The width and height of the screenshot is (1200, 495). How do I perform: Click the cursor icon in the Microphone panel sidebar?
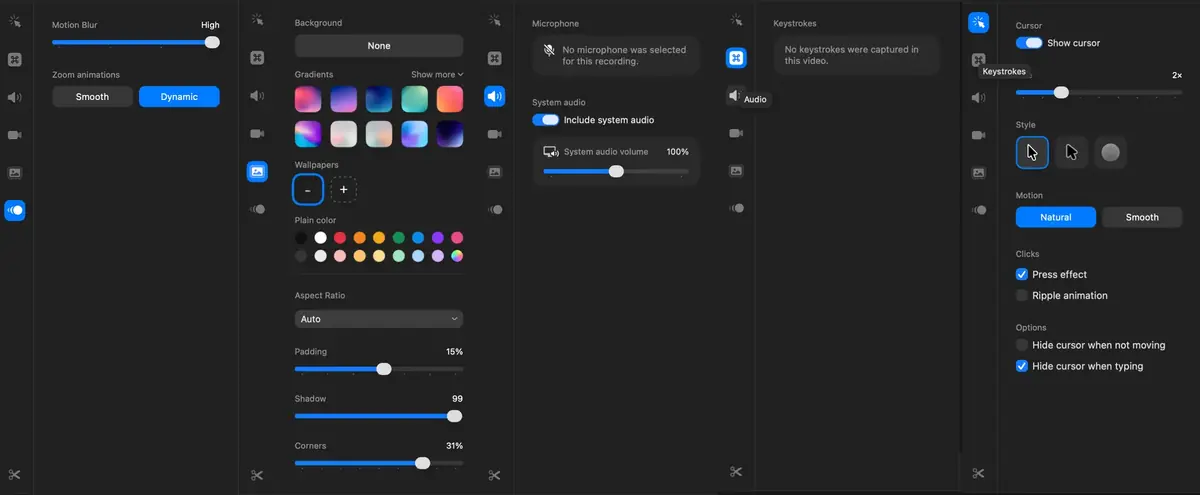pyautogui.click(x=495, y=19)
